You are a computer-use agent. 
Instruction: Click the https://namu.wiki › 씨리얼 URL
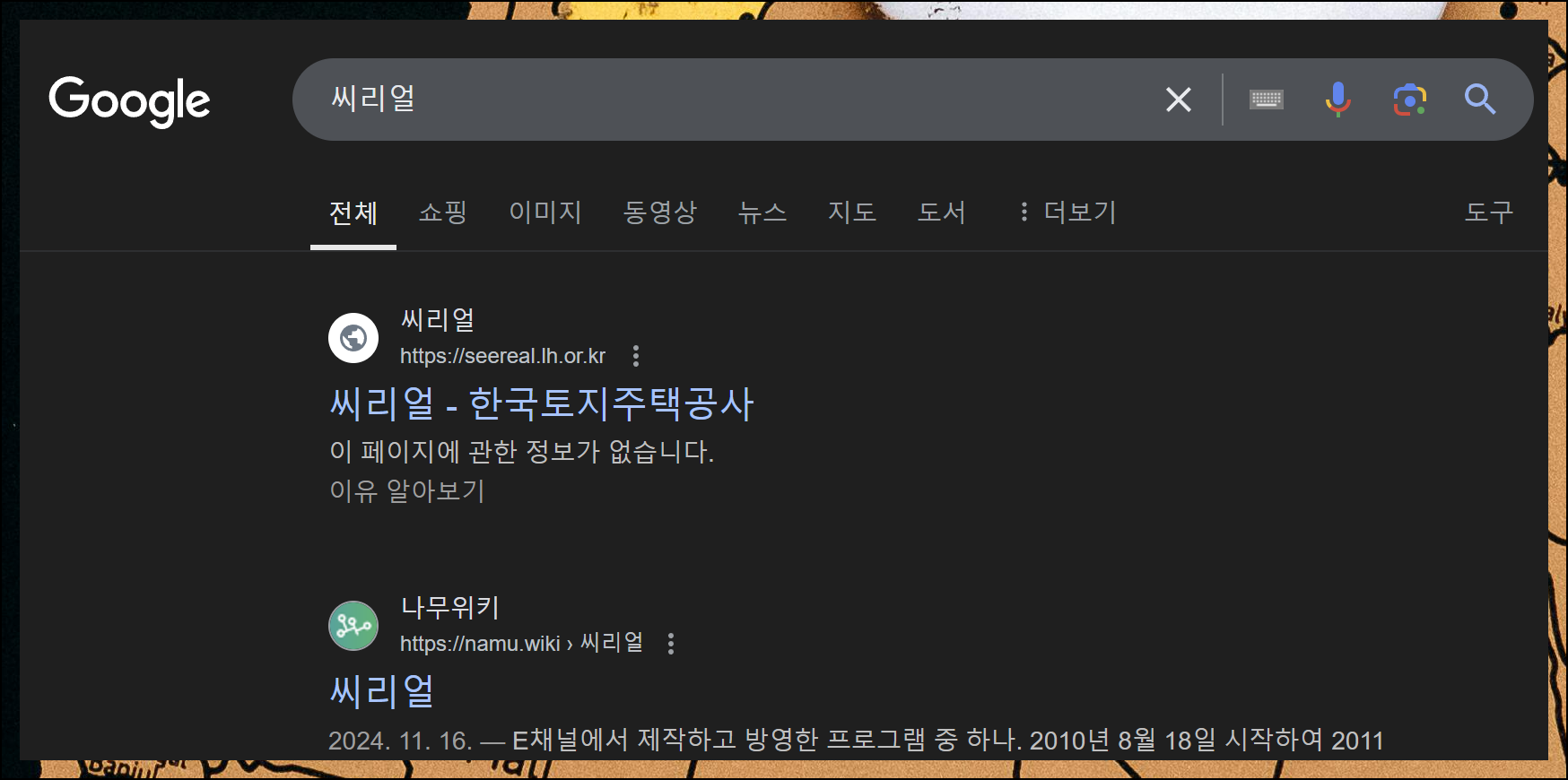pyautogui.click(x=522, y=643)
